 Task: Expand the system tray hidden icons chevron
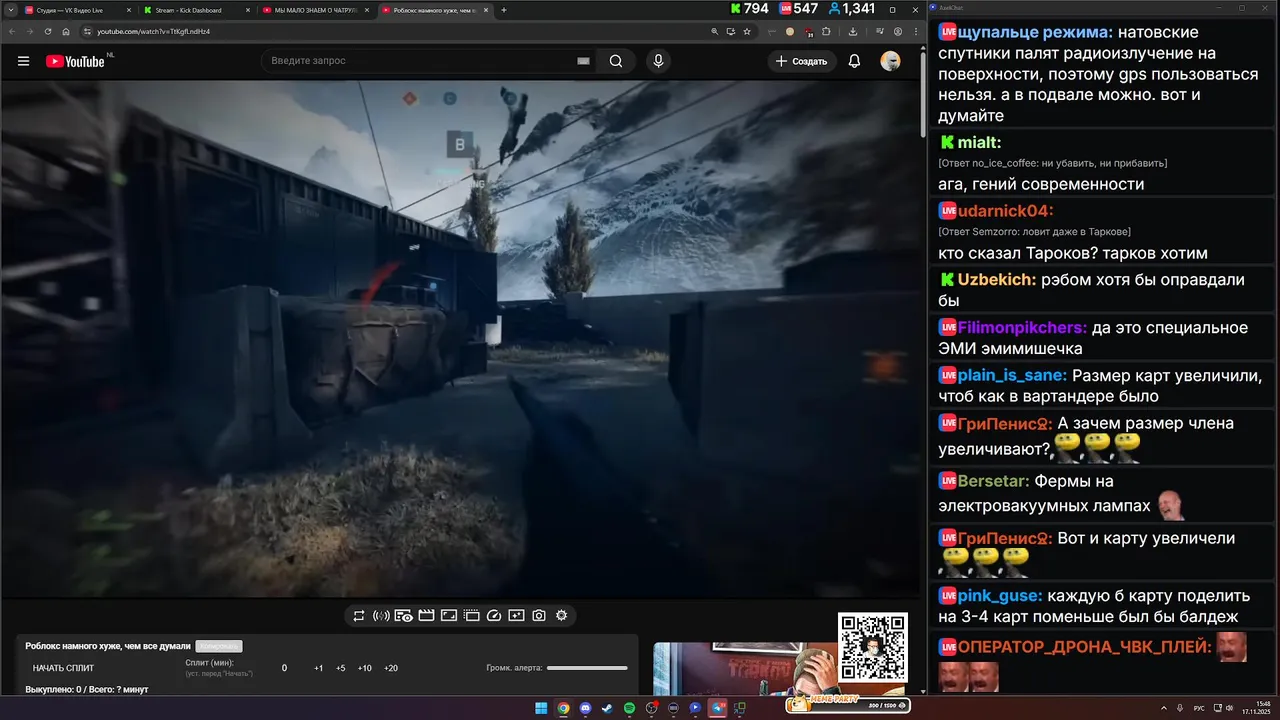tap(1164, 708)
